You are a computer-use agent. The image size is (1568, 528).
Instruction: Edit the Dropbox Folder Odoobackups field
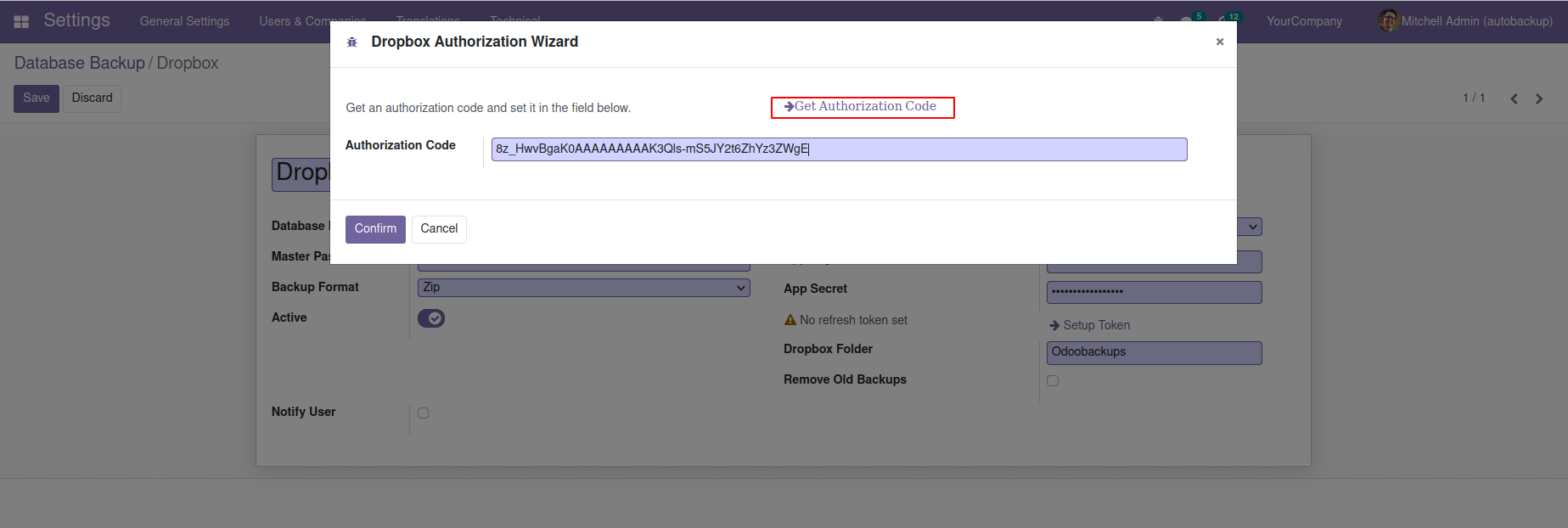(x=1154, y=352)
